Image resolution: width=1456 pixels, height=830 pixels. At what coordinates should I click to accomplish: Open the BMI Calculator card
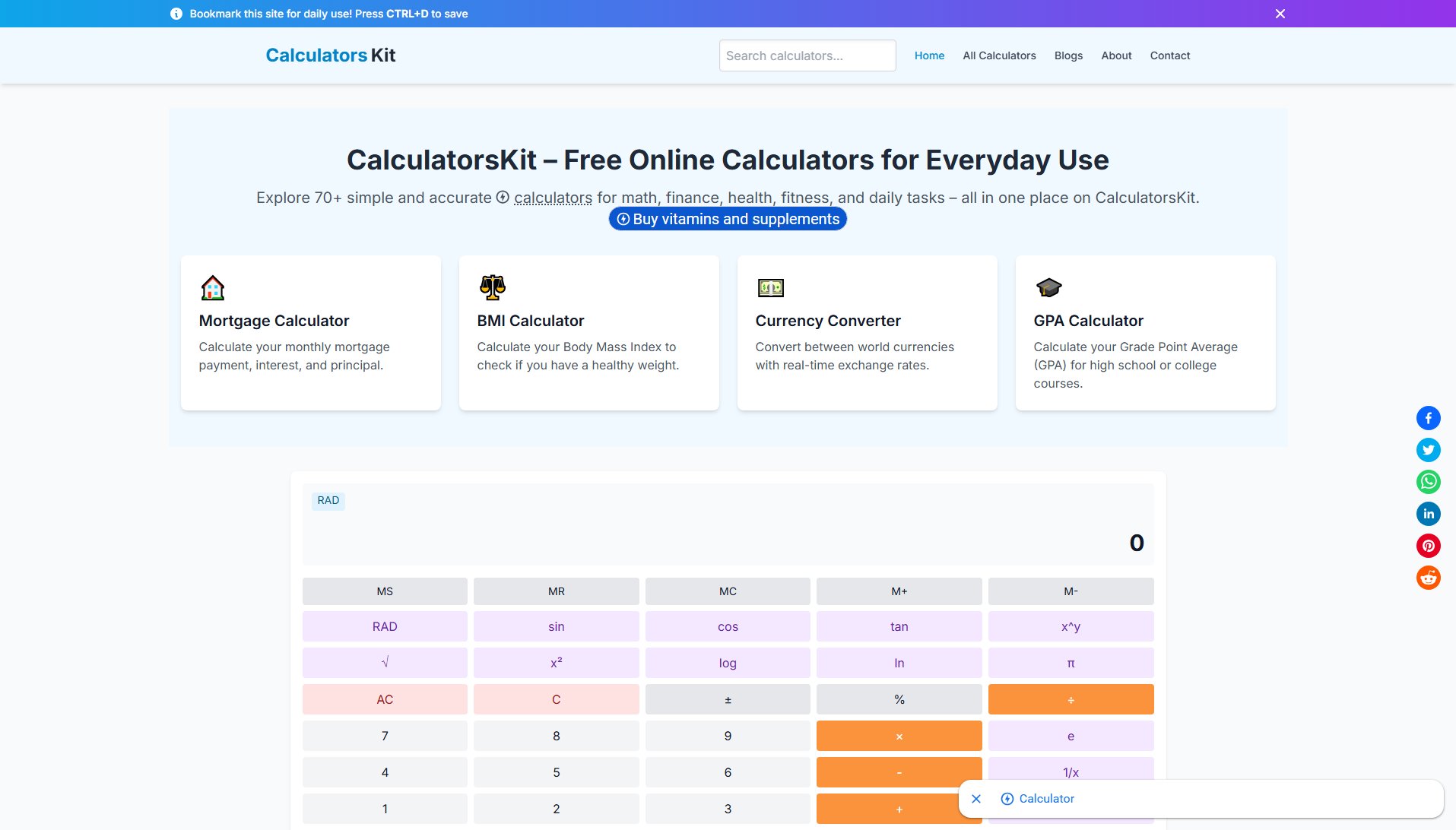coord(588,333)
